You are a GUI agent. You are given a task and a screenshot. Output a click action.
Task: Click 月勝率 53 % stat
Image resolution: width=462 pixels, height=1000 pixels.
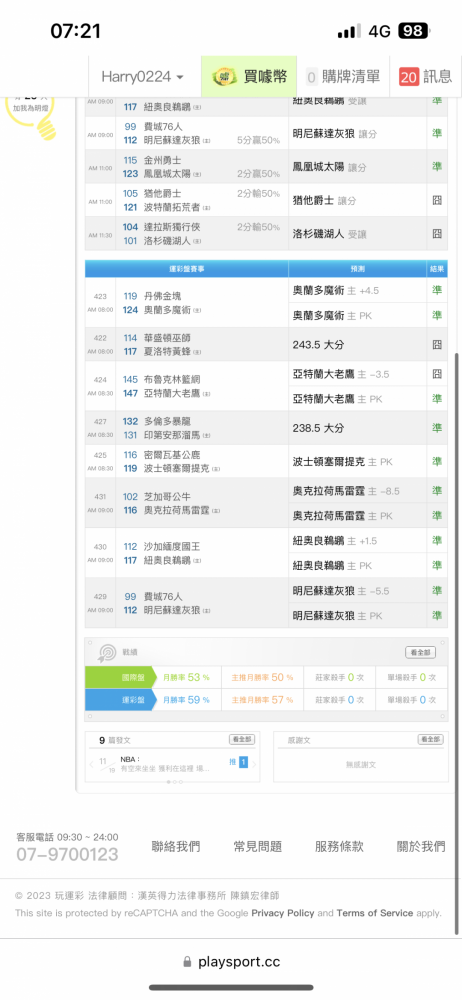click(186, 677)
